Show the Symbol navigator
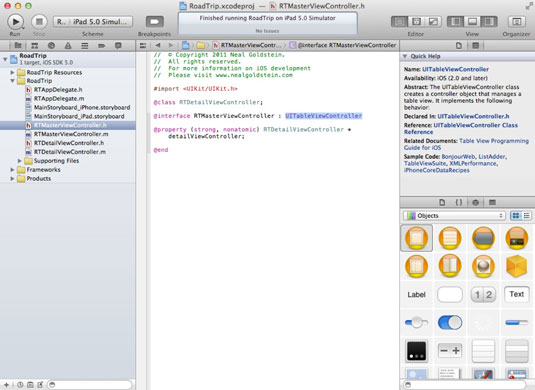535x390 pixels. click(34, 45)
